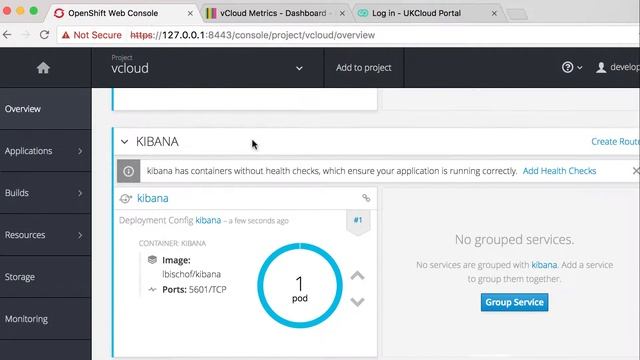Click the 1 pod donut chart
640x360 pixels.
300,286
